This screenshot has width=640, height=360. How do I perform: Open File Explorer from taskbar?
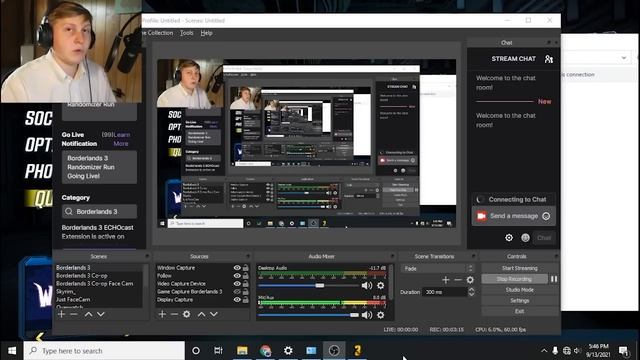[242, 351]
